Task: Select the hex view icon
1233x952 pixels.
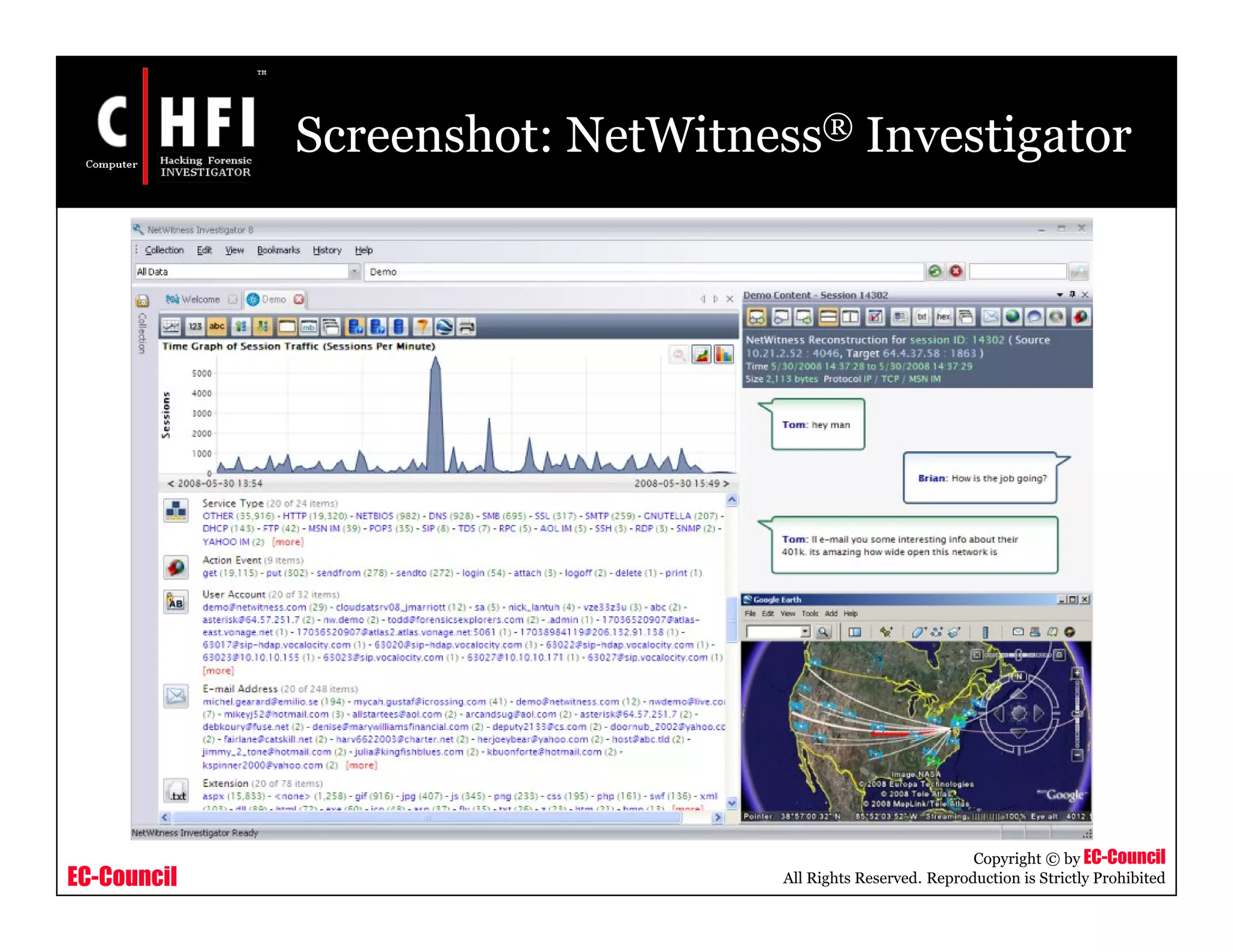Action: pyautogui.click(x=943, y=317)
